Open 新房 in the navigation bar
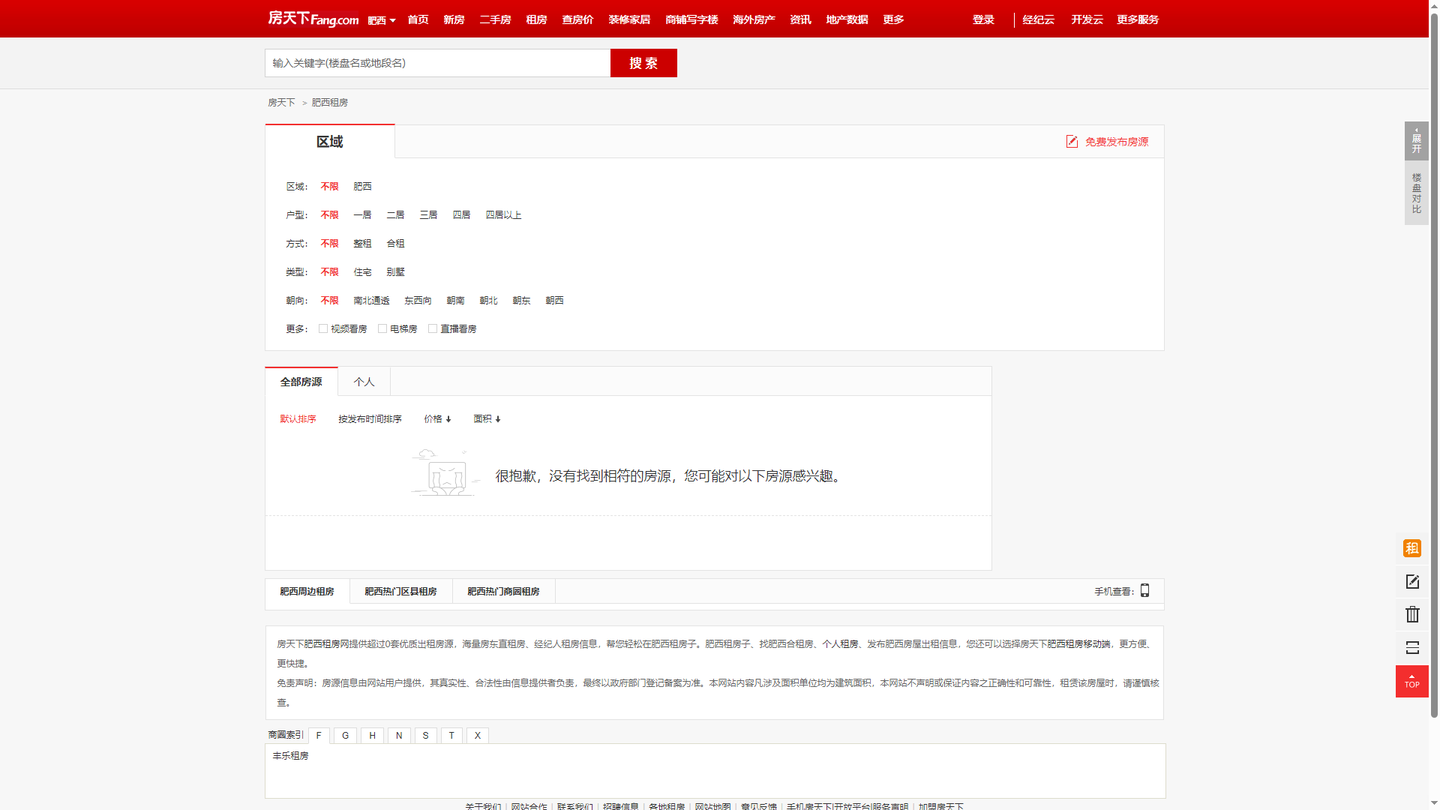Viewport: 1440px width, 810px height. coord(454,20)
